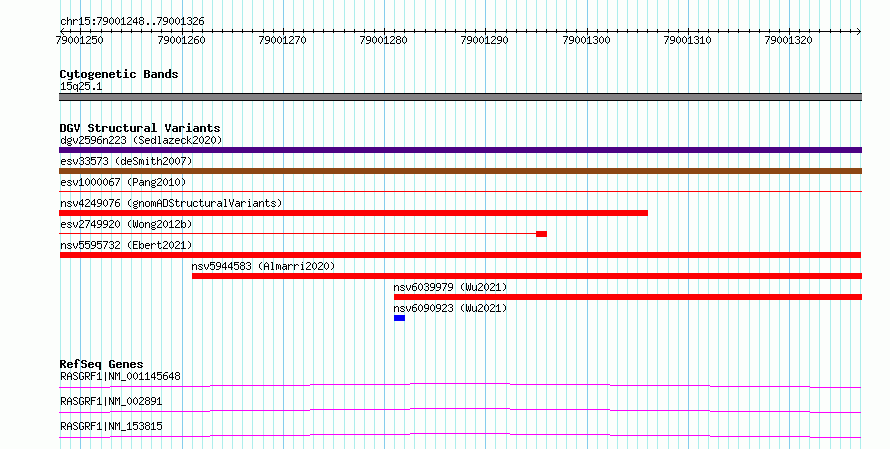Select the small red esv2749920 block
This screenshot has width=890, height=449.
(541, 234)
